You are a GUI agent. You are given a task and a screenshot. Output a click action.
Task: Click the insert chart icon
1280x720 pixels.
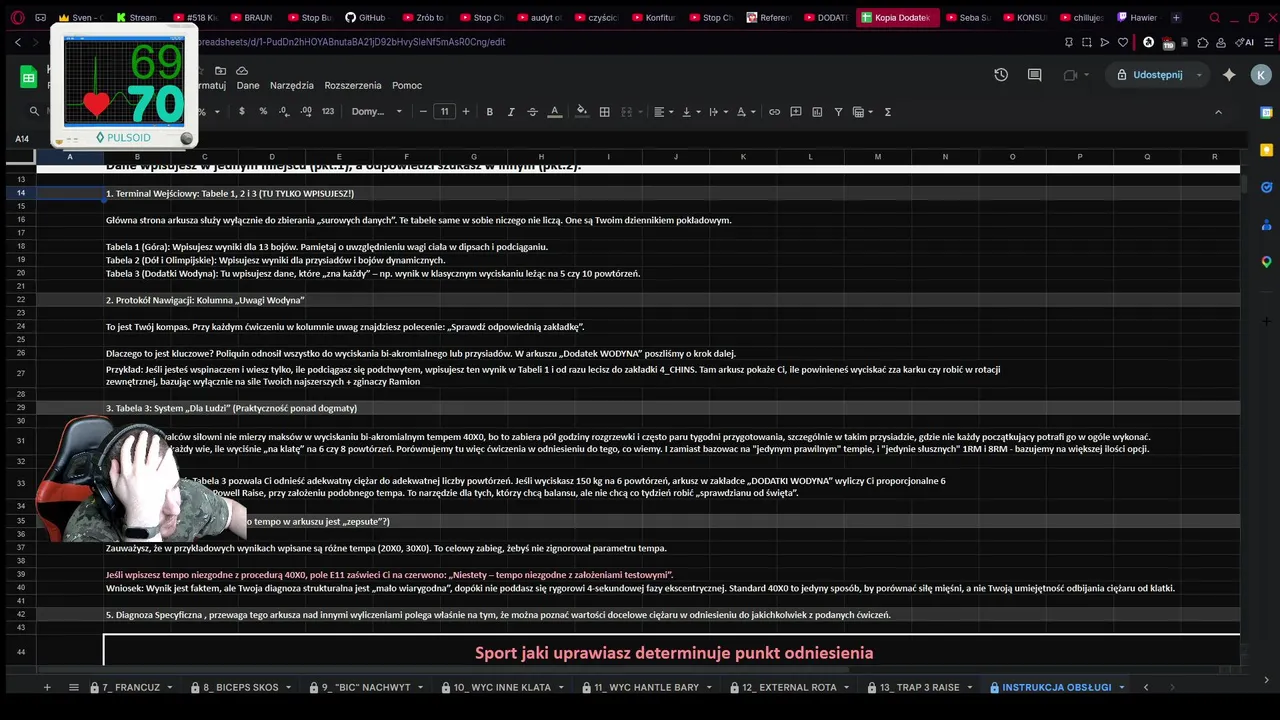817,112
